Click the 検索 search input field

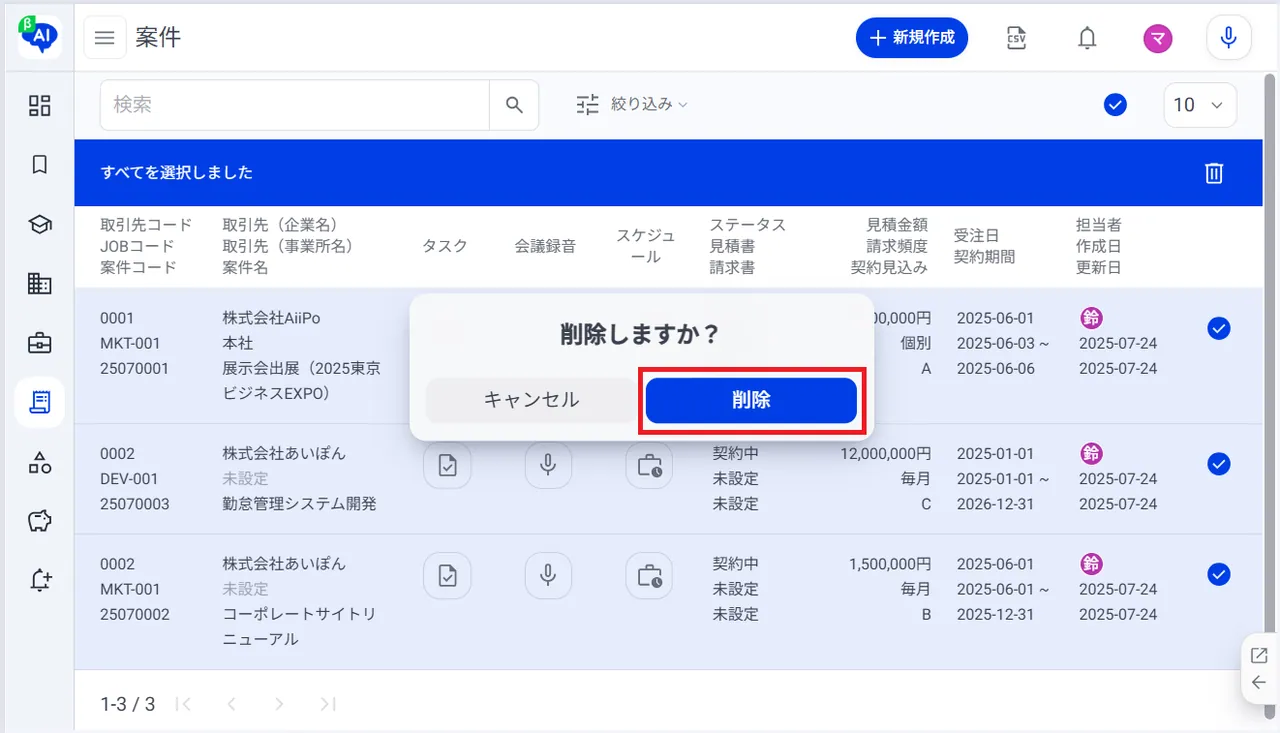pyautogui.click(x=295, y=105)
